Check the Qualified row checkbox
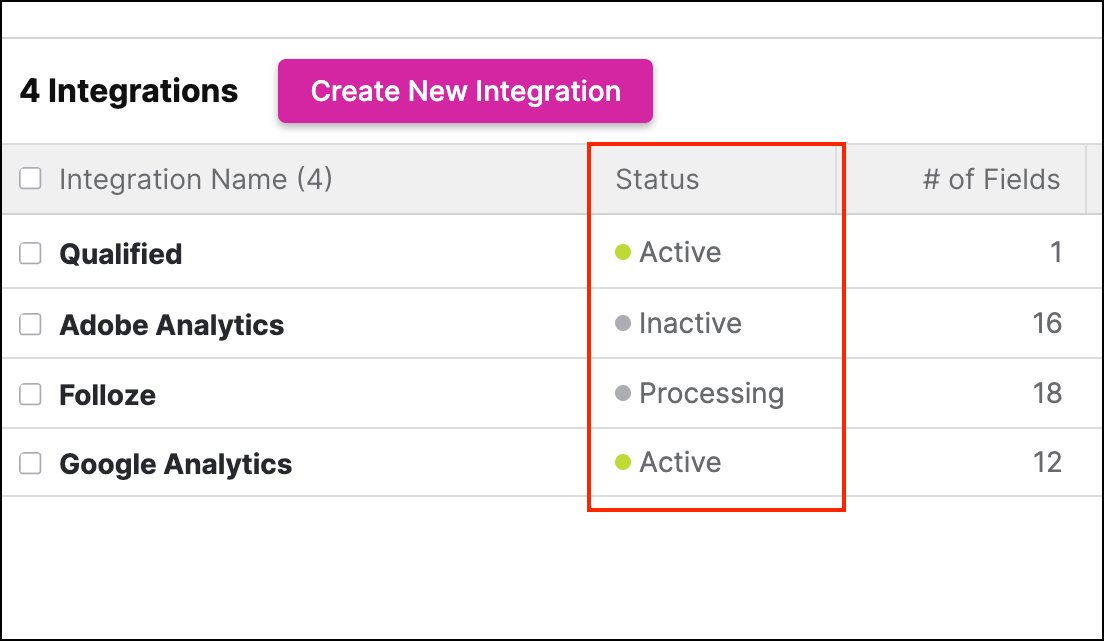 [31, 254]
